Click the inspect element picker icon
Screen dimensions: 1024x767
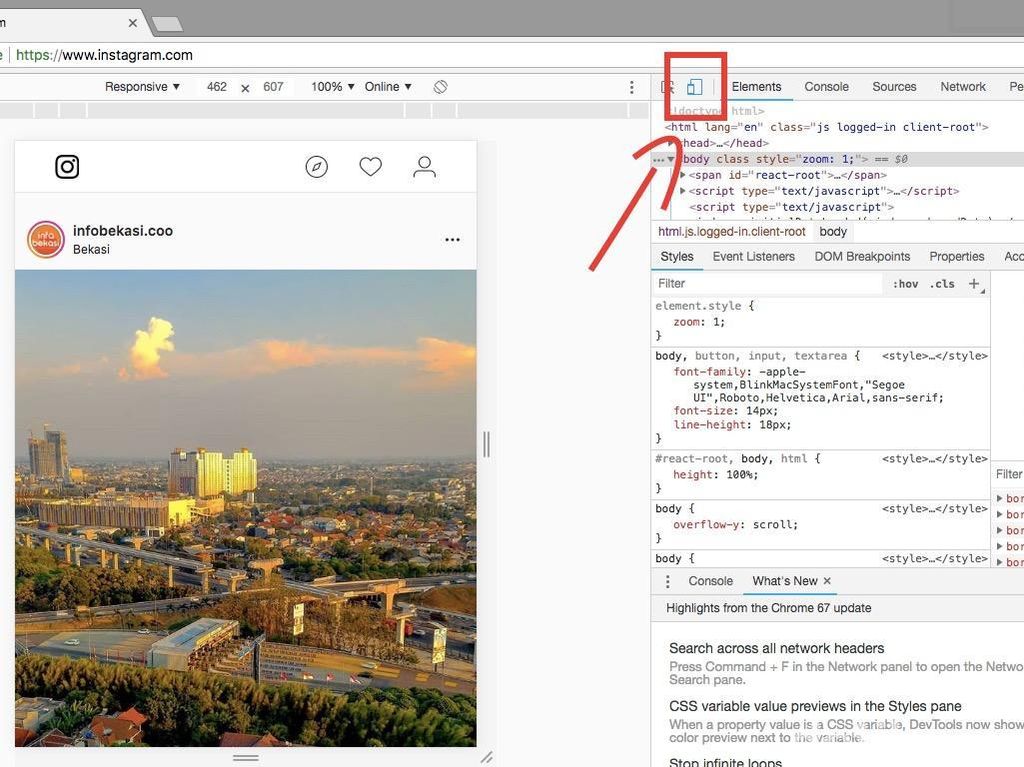pos(667,87)
